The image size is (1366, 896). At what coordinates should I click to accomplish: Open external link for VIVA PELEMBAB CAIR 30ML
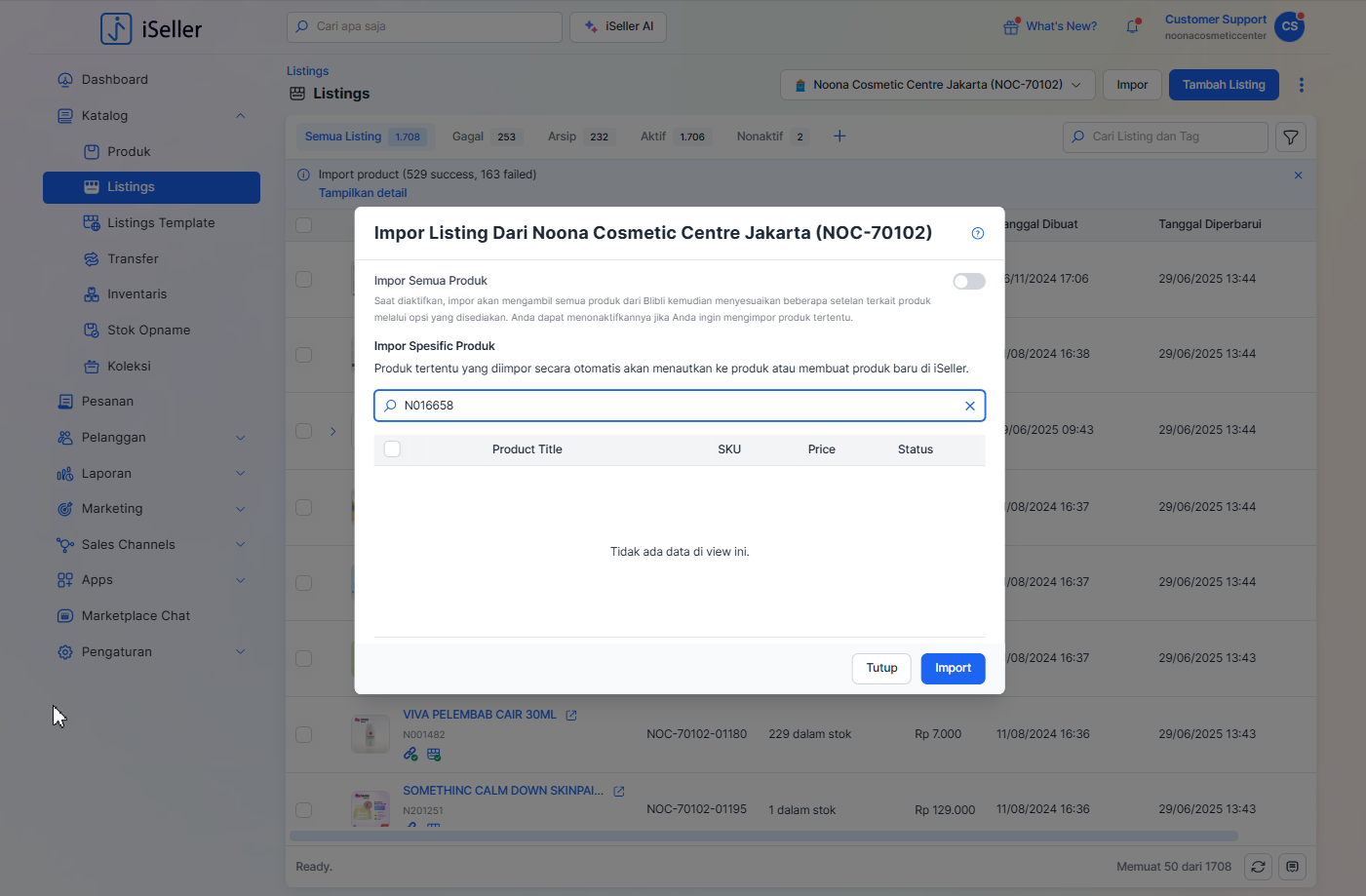coord(571,716)
